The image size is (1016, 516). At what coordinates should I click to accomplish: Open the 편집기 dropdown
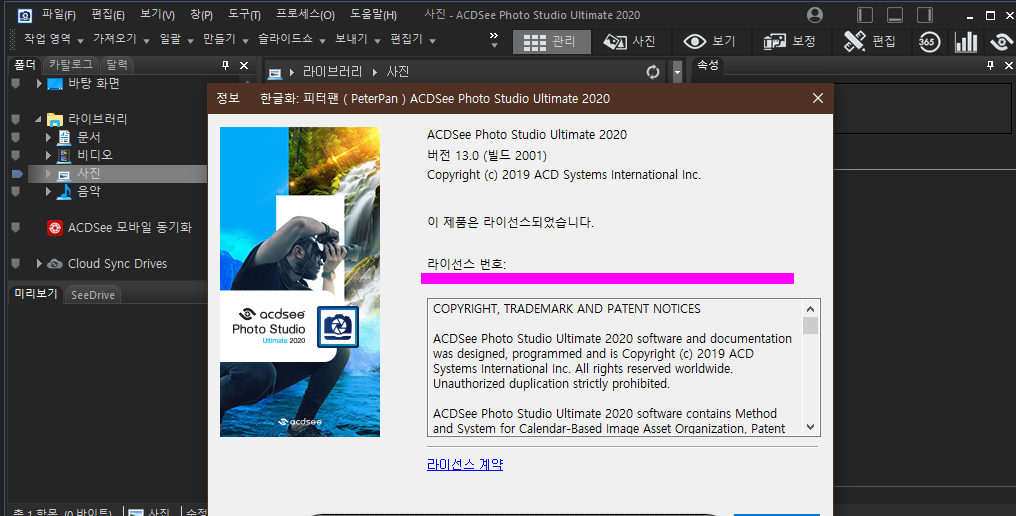point(413,40)
